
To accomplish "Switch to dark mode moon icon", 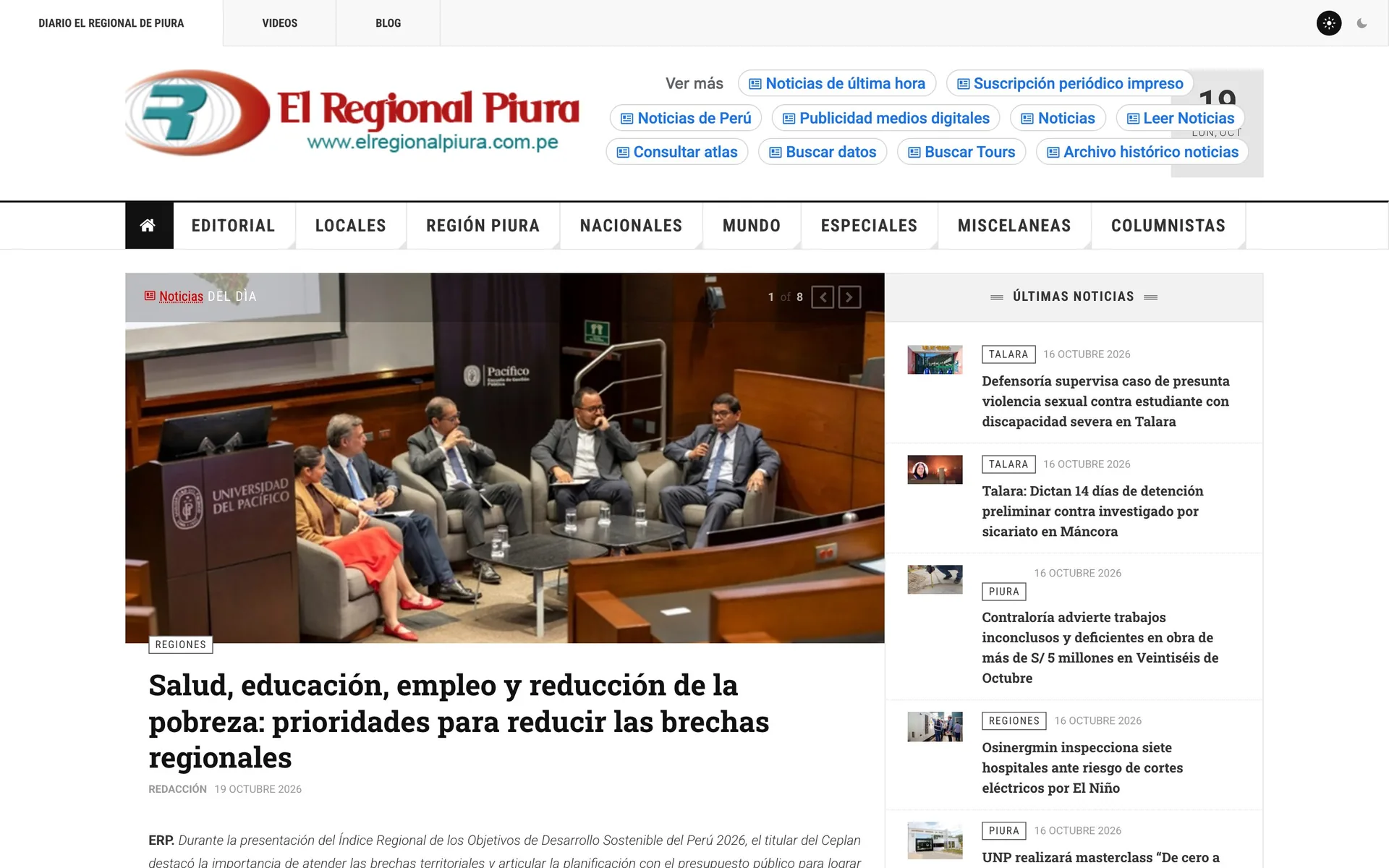I will coord(1362,23).
